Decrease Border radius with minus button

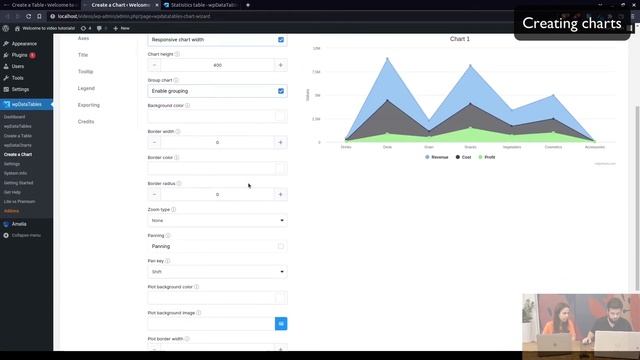pyautogui.click(x=154, y=194)
